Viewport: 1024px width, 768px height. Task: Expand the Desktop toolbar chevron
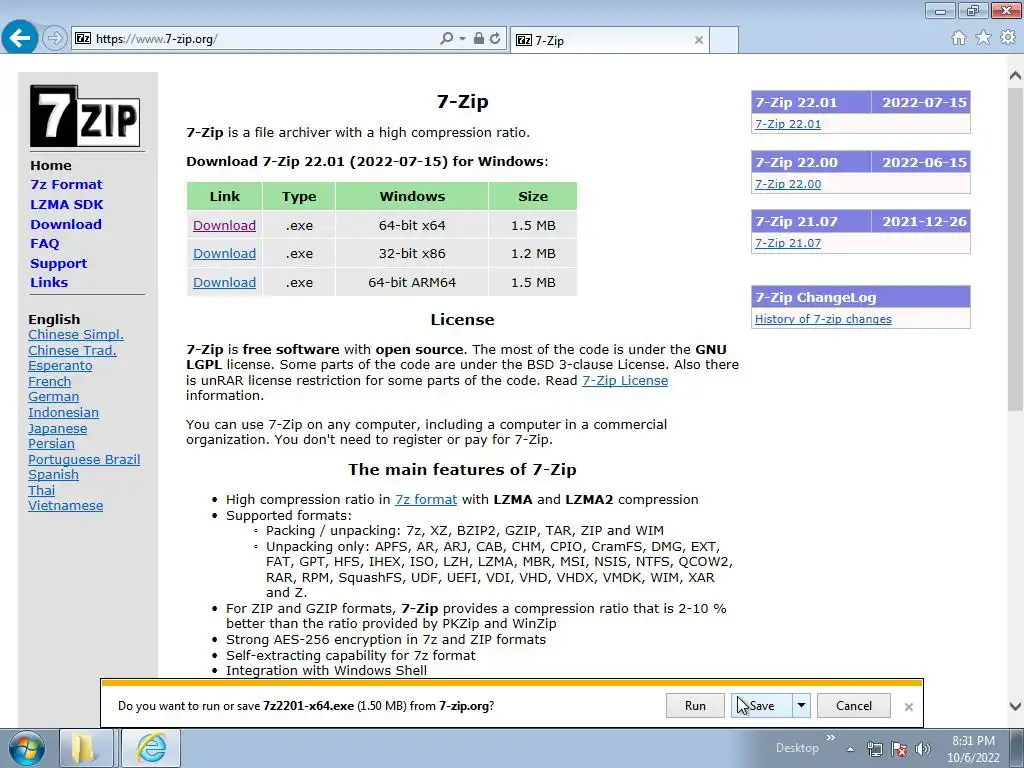pos(831,738)
